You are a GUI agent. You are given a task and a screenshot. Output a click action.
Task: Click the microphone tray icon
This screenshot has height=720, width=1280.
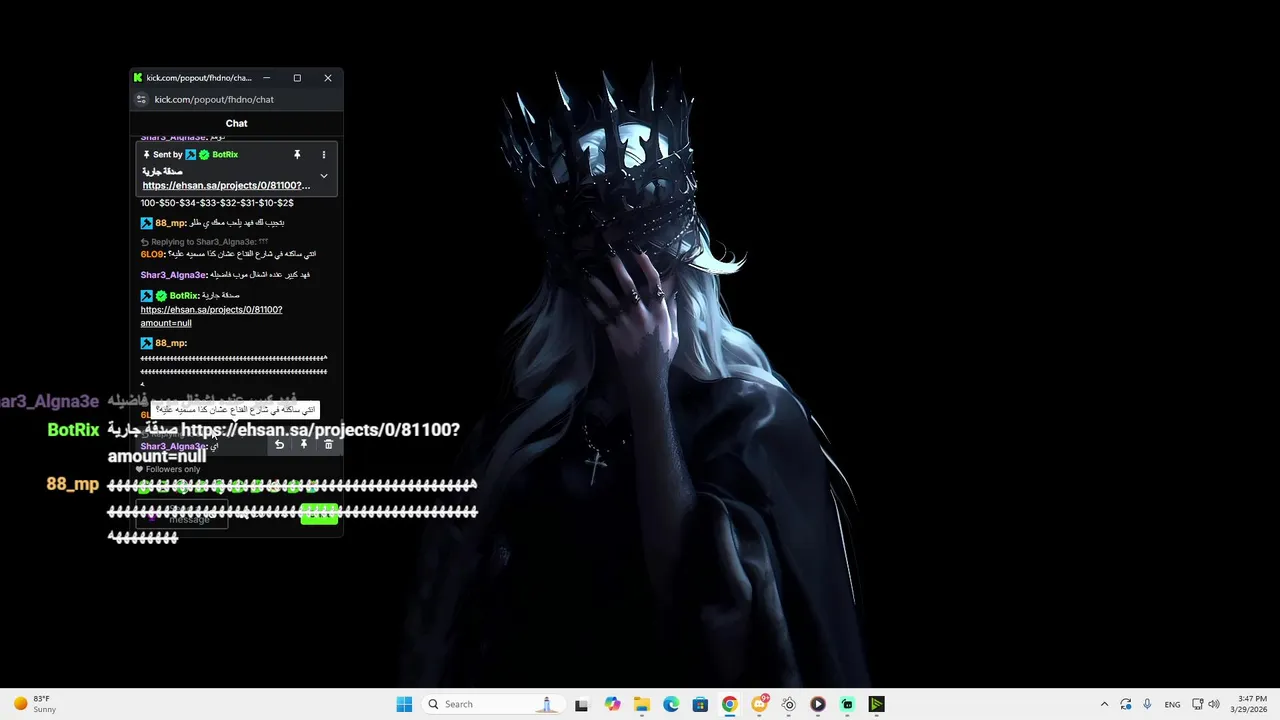click(x=1147, y=704)
